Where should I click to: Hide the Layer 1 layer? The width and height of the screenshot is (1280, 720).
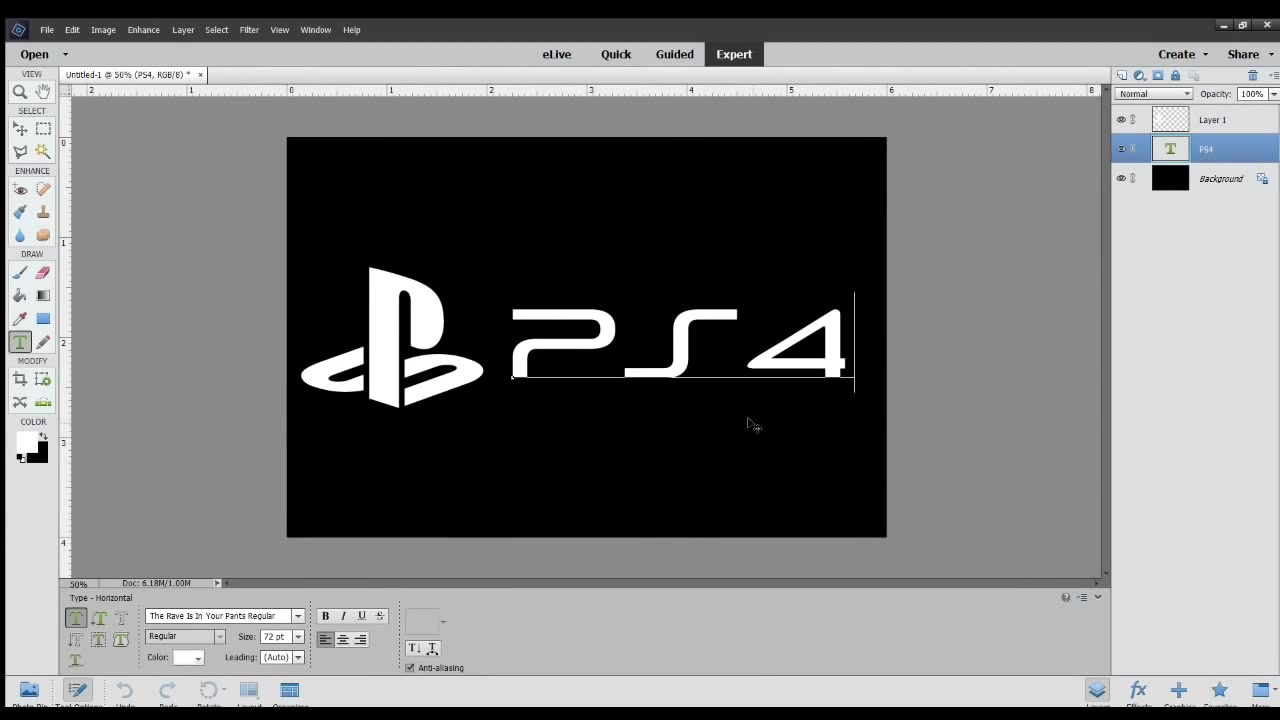click(1121, 120)
